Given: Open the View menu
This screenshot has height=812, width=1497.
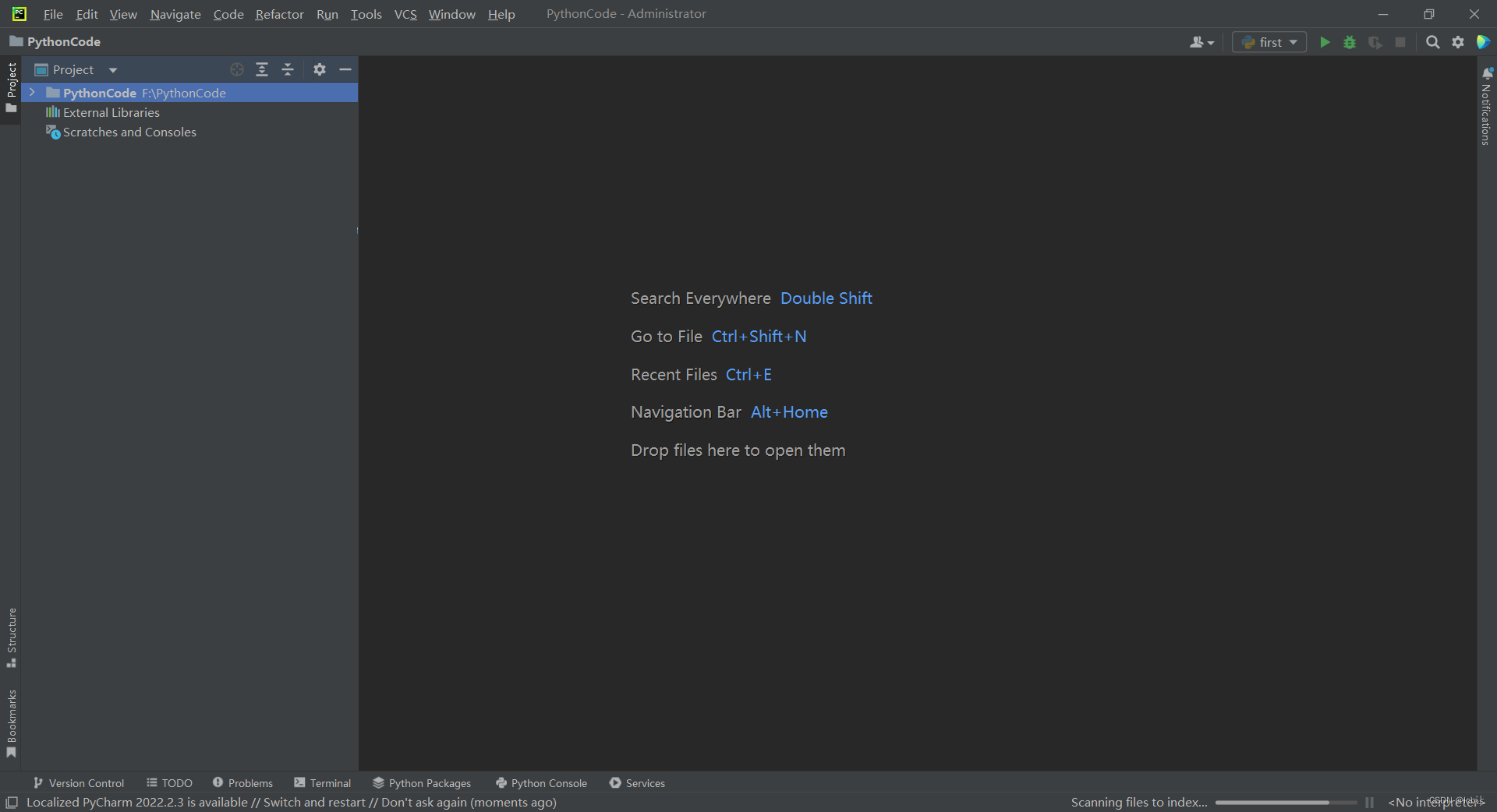Looking at the screenshot, I should tap(123, 14).
